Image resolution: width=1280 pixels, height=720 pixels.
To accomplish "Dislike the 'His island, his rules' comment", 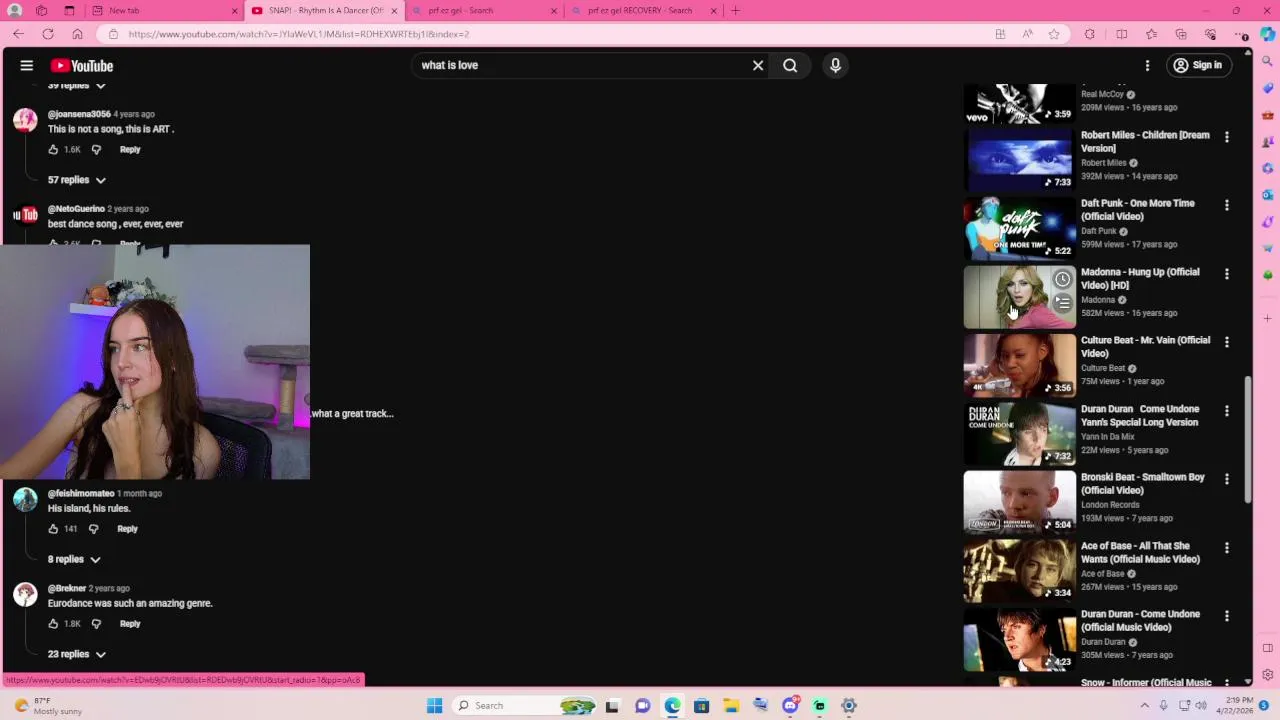I will (93, 529).
